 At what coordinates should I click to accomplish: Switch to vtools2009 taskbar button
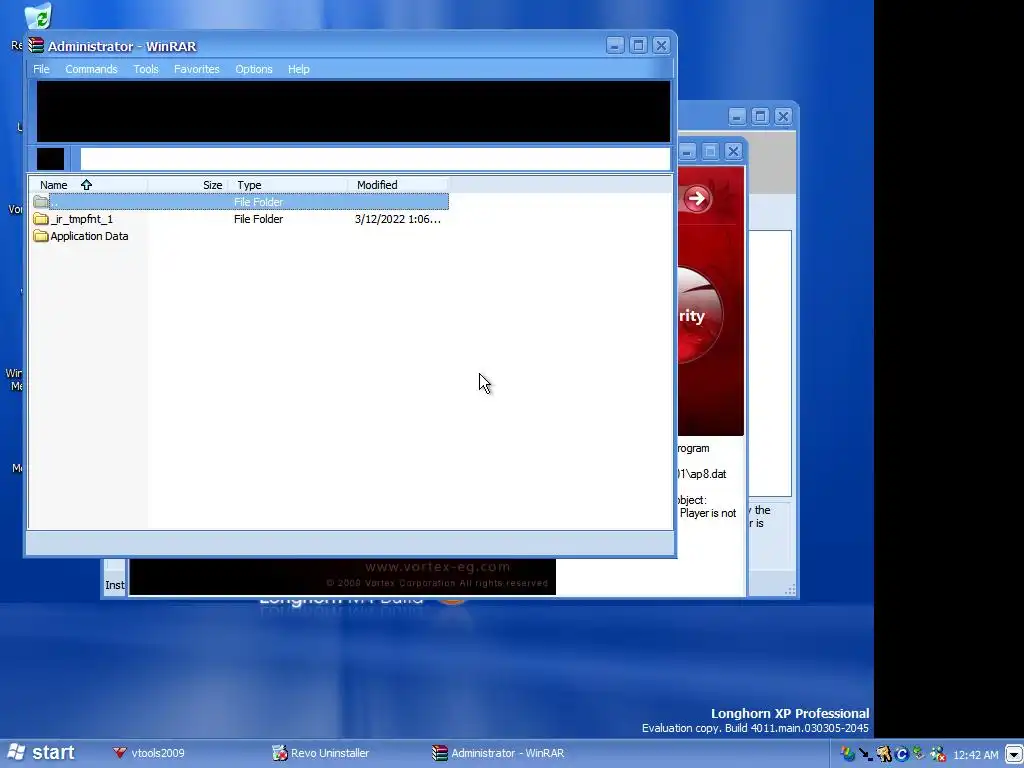149,753
